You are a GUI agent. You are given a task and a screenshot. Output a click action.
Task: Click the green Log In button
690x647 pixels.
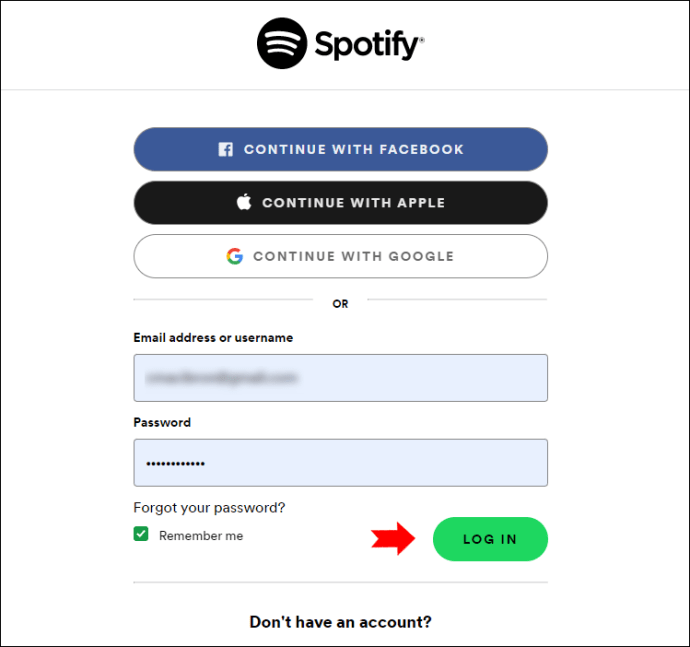point(490,539)
